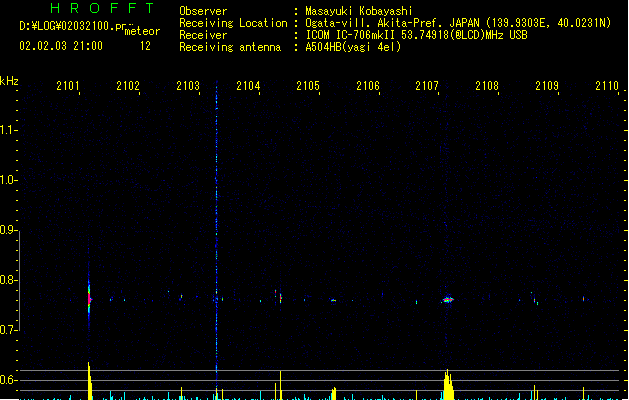Image resolution: width=629 pixels, height=400 pixels.
Task: Click the tall yellow intensity peak near 2101
Action: tap(90, 381)
